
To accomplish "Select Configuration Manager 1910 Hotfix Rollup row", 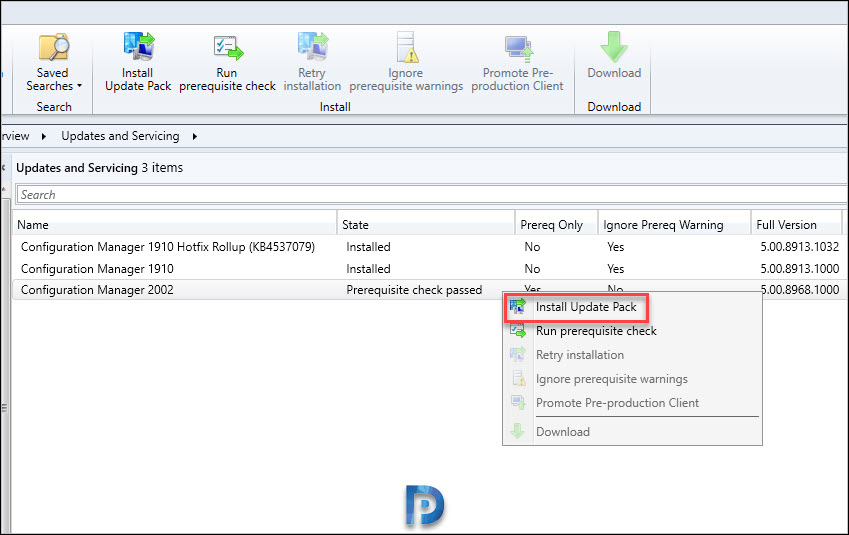I will point(430,247).
